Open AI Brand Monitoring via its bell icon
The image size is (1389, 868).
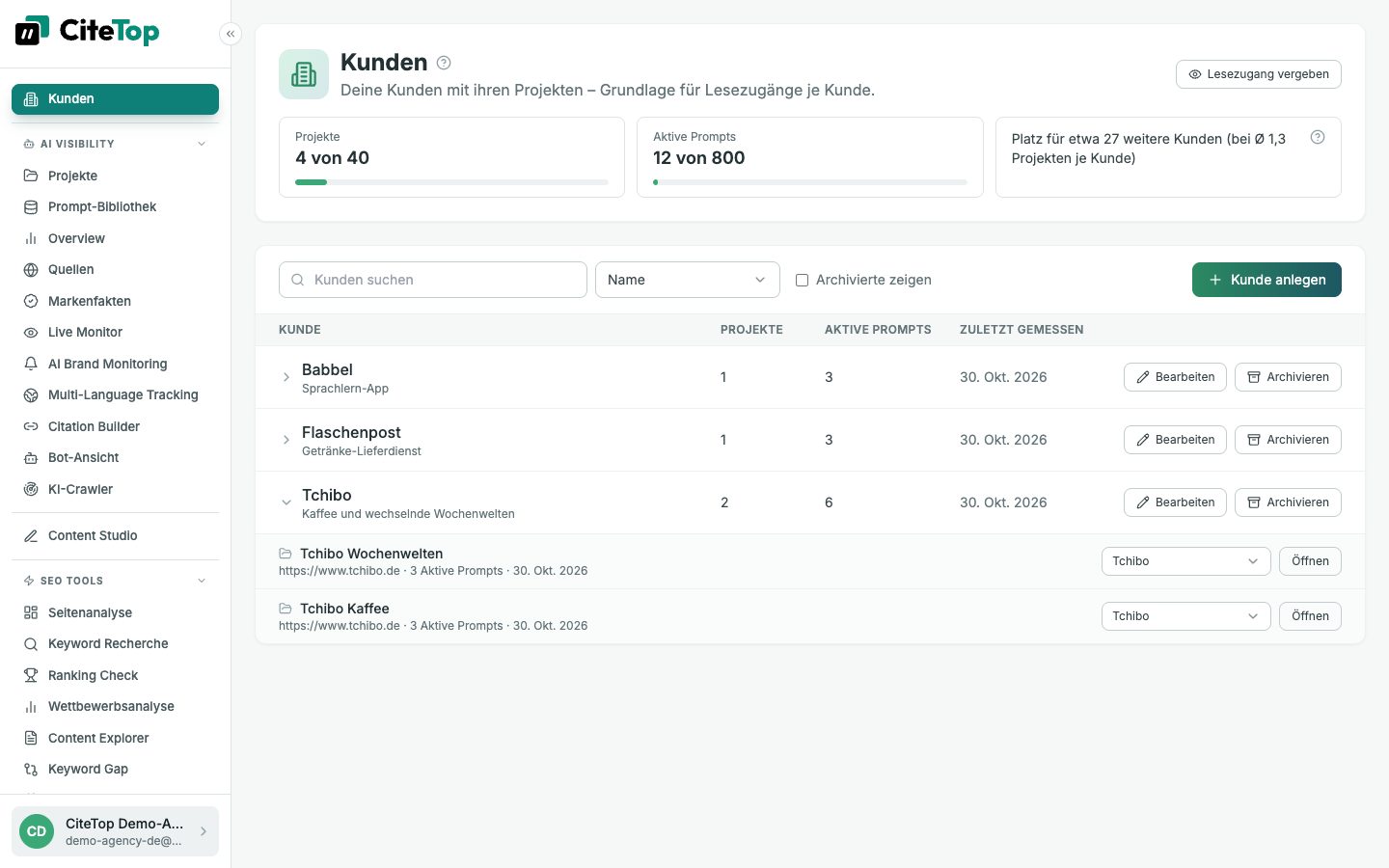coord(31,364)
